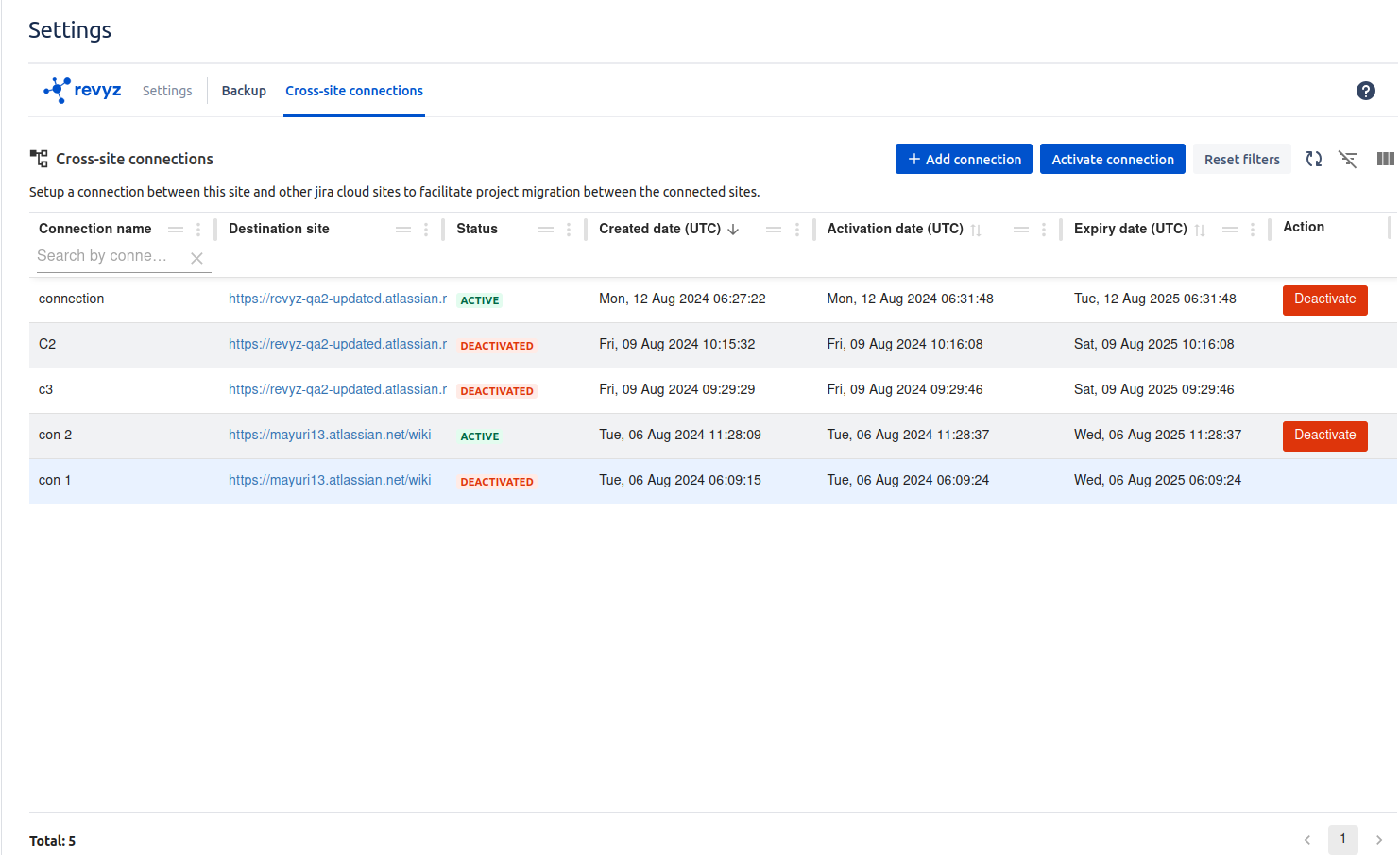Screen dimensions: 1400x855
Task: Click the Add connection button
Action: point(964,160)
